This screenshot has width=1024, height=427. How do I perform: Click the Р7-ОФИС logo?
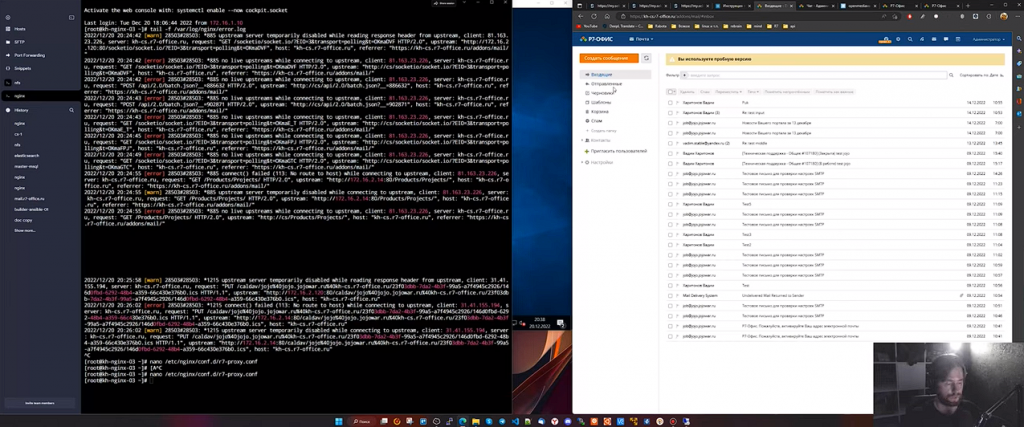click(x=596, y=39)
